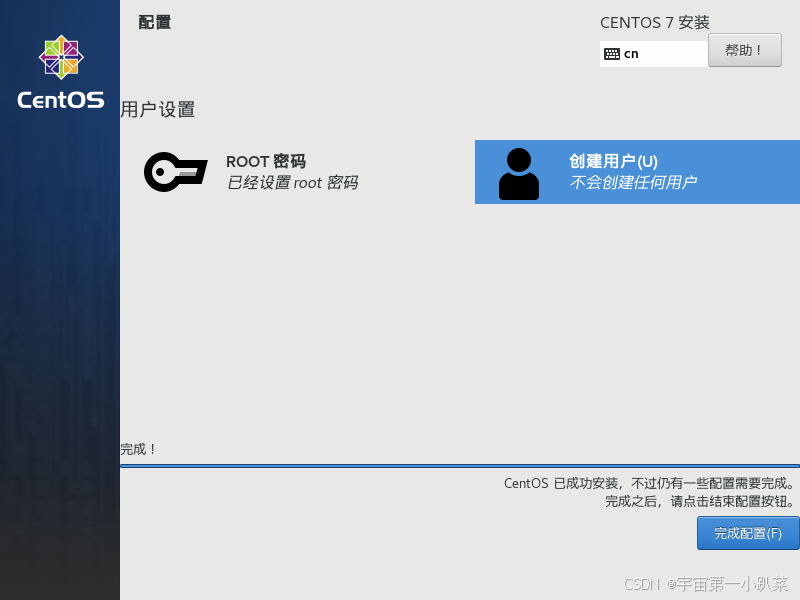This screenshot has height=600, width=800.
Task: Click the installation progress bar
Action: pyautogui.click(x=460, y=466)
